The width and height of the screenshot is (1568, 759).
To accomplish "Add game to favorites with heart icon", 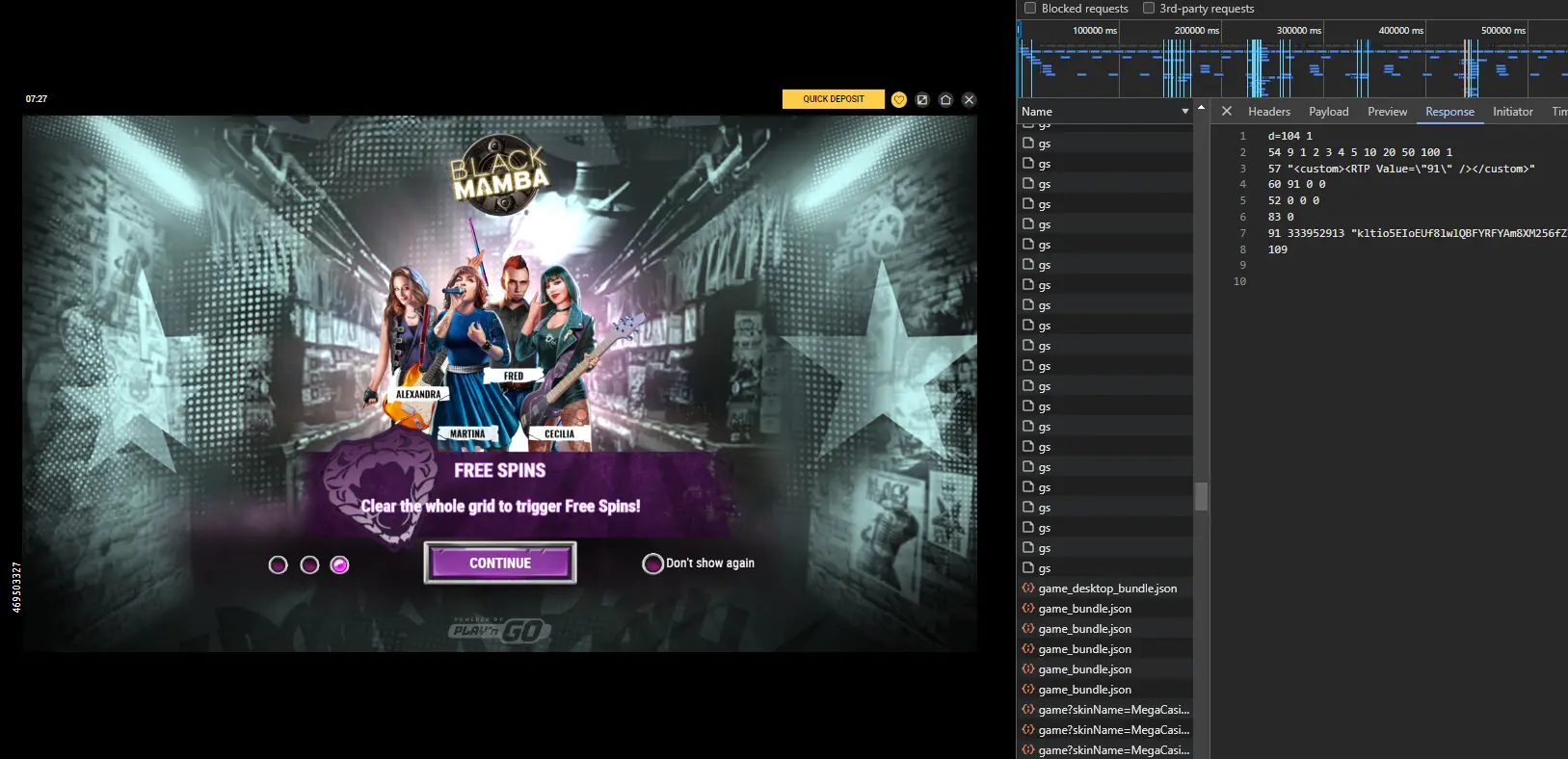I will pyautogui.click(x=899, y=99).
